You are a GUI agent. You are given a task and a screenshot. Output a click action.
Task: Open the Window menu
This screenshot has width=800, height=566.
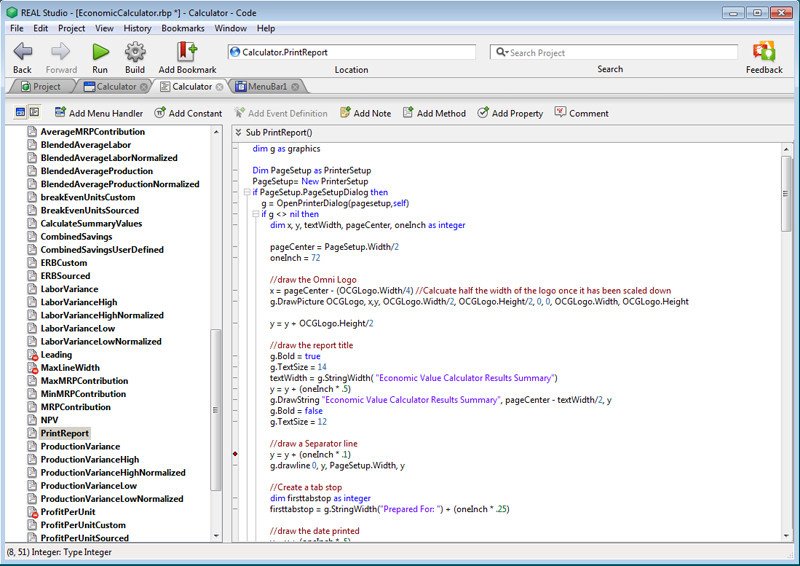tap(231, 29)
